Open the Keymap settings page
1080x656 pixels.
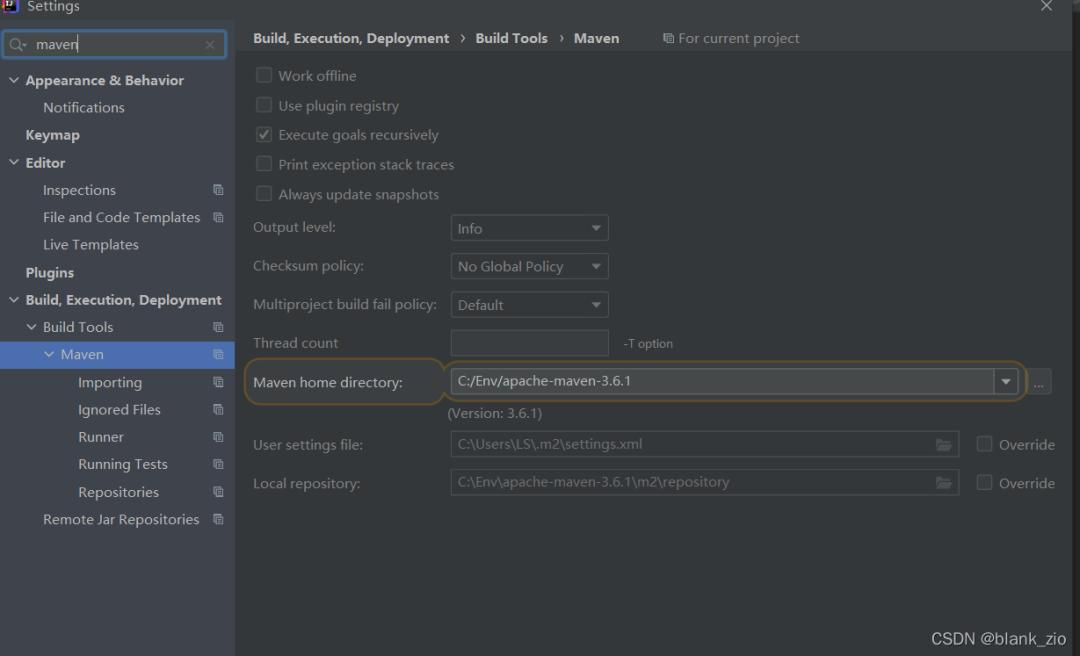(52, 135)
